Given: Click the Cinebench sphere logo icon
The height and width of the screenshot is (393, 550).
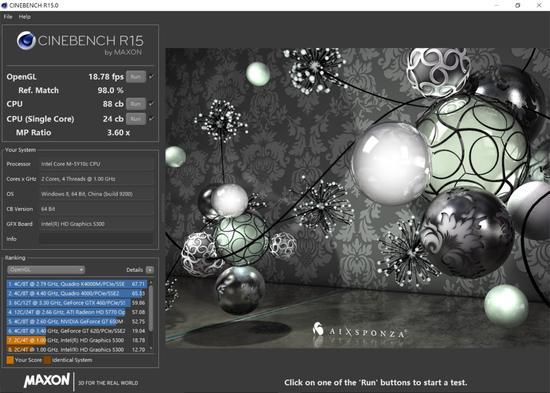Looking at the screenshot, I should point(26,41).
